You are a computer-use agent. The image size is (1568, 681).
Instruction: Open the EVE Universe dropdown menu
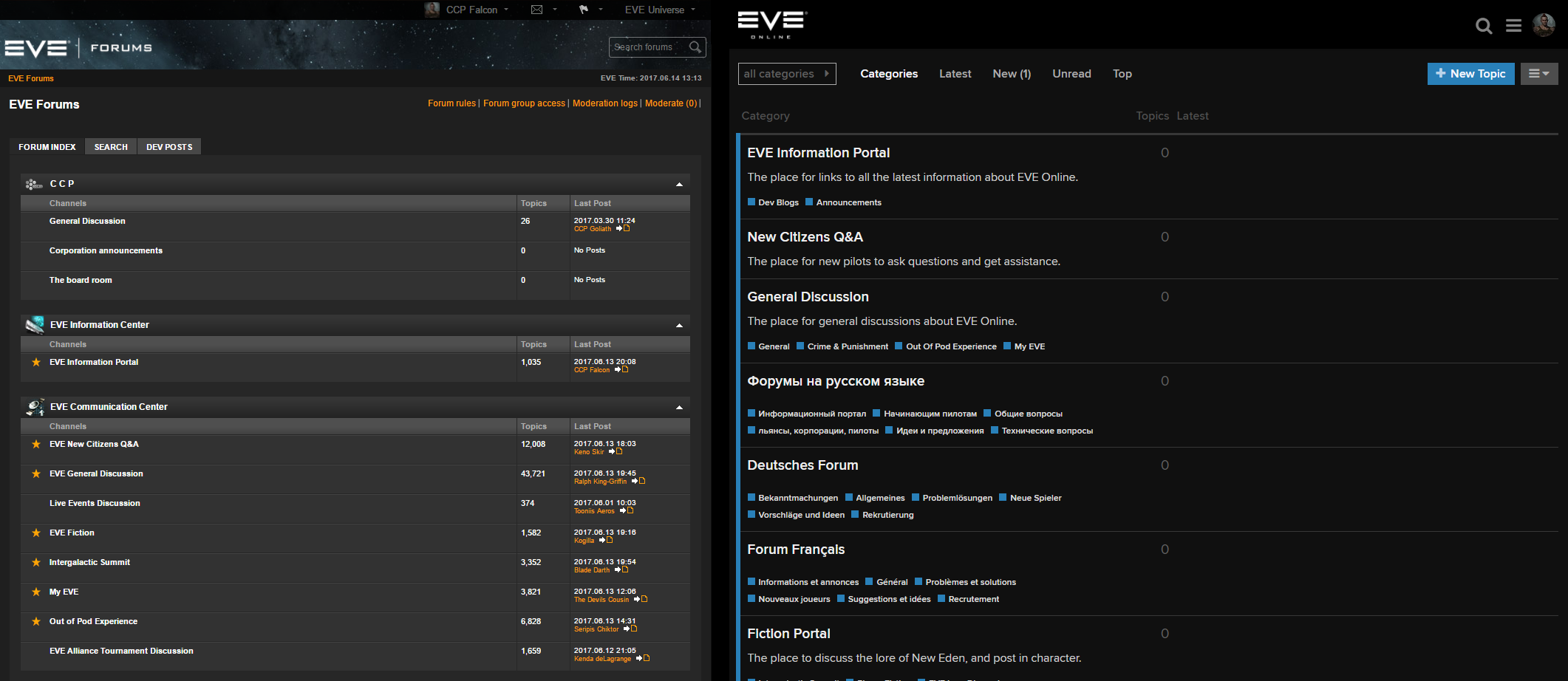click(x=660, y=10)
